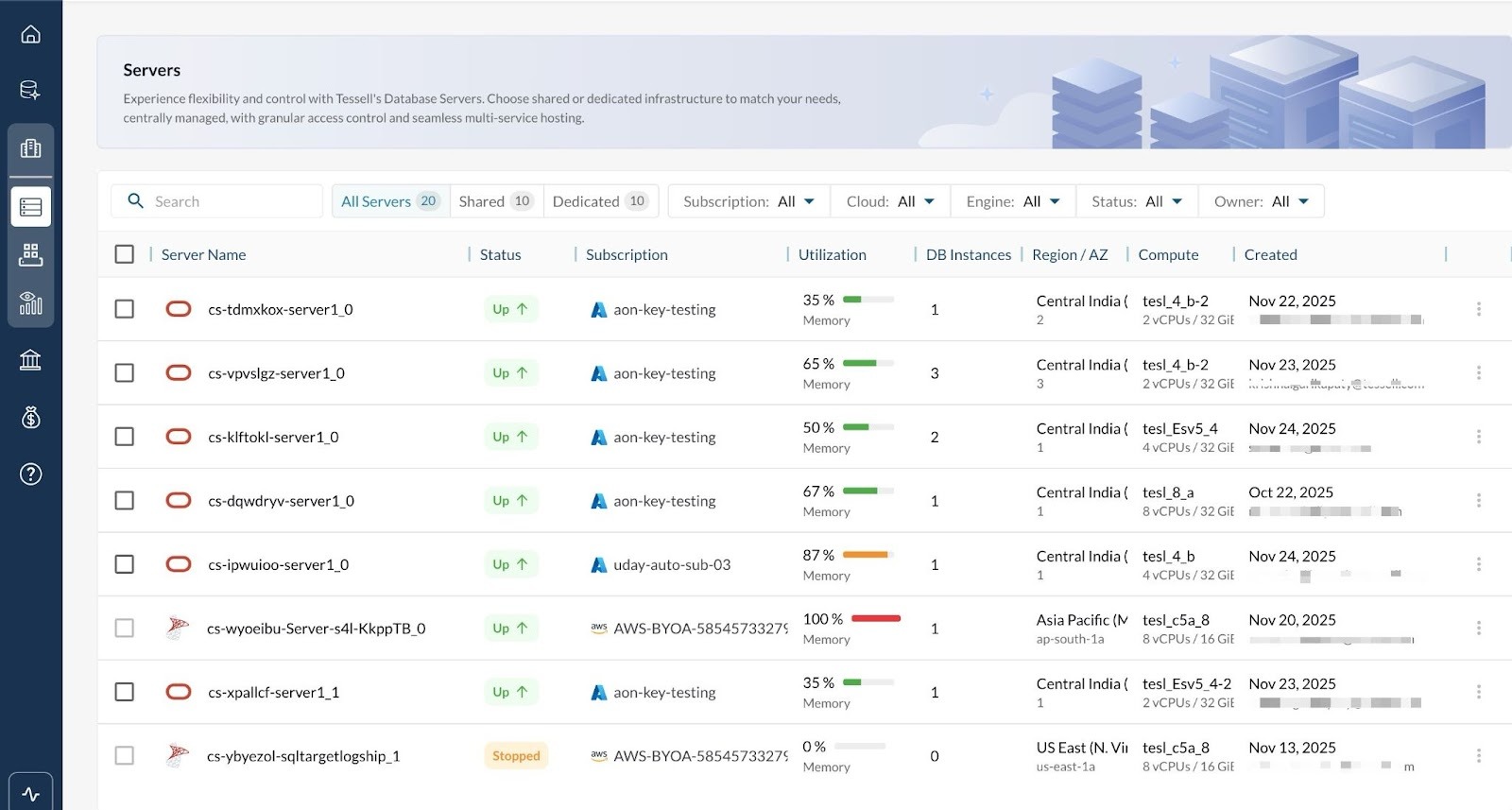Switch to the Dedicated servers tab
This screenshot has width=1512, height=810.
[599, 201]
